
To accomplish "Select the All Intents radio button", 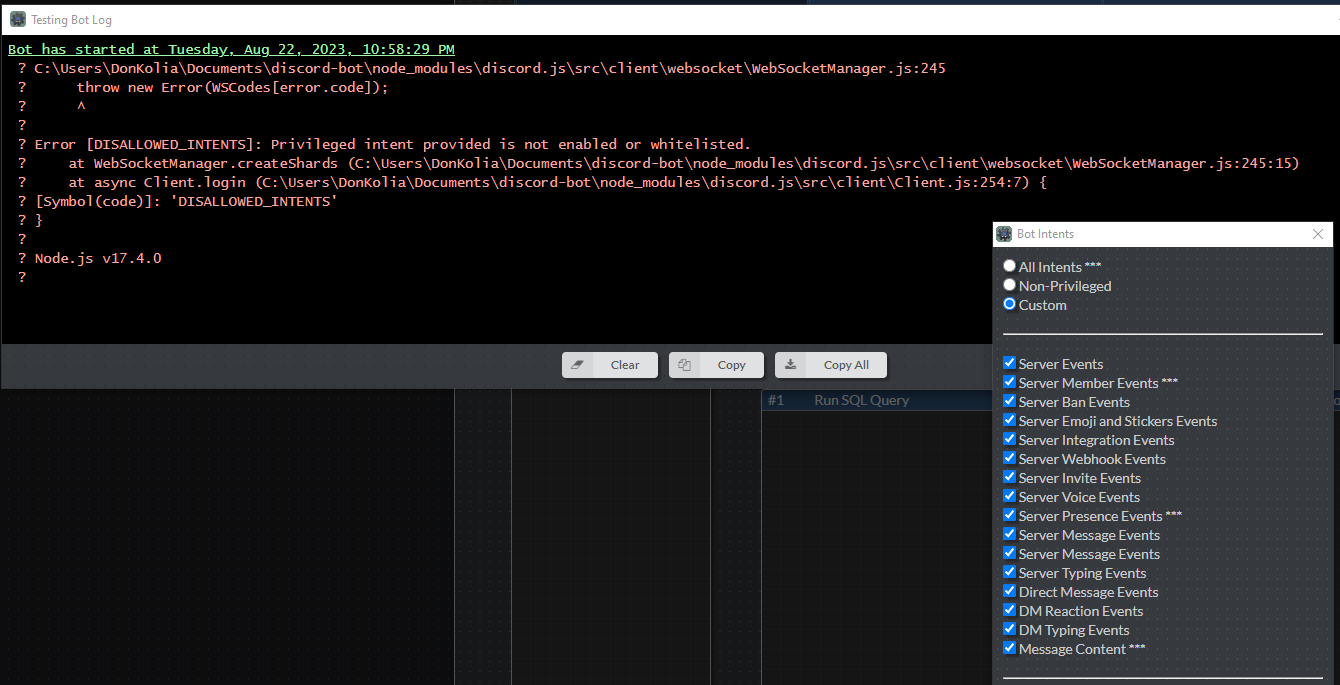I will coord(1009,265).
